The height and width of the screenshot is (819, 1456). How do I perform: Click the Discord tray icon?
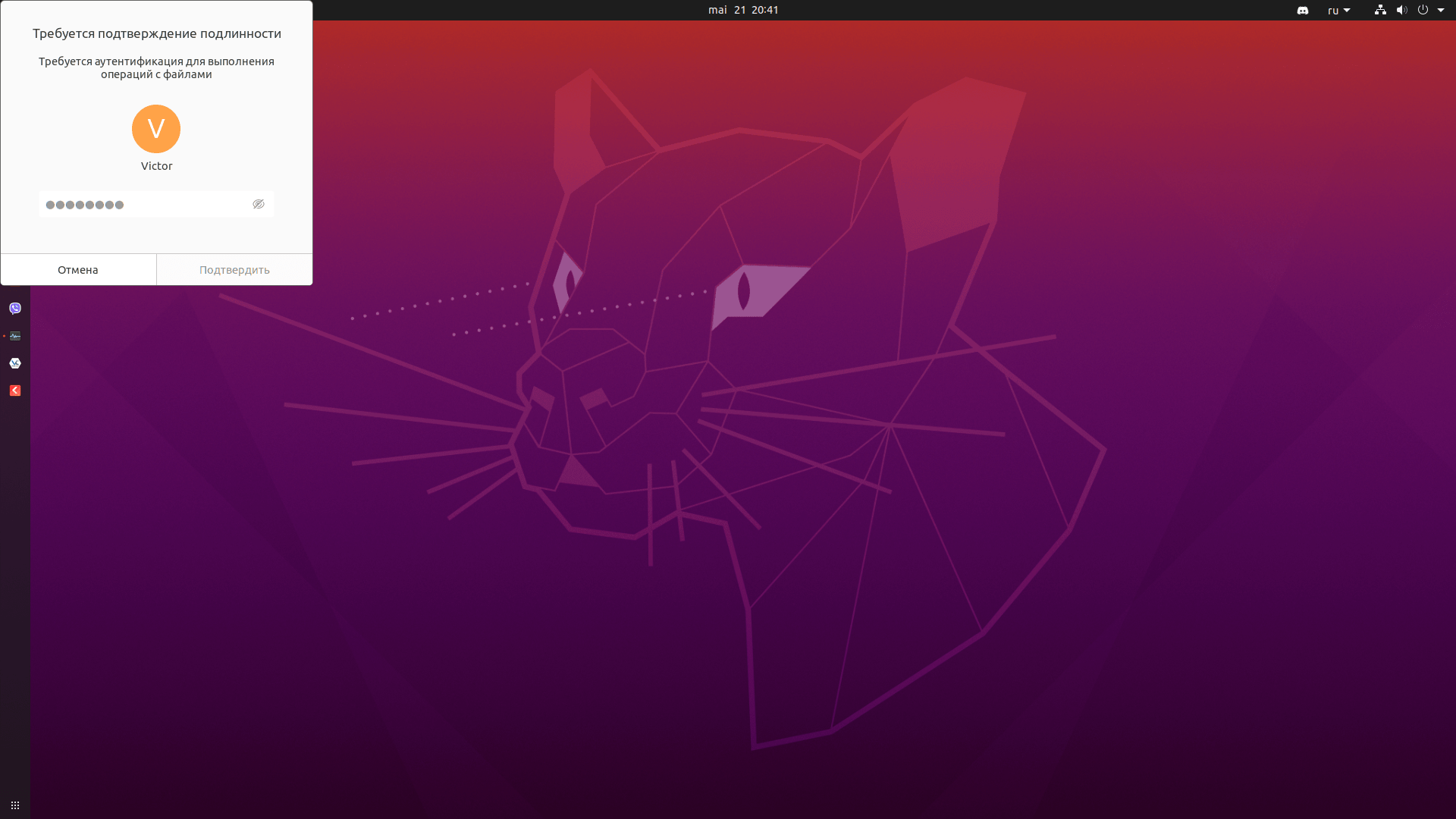pyautogui.click(x=1303, y=11)
